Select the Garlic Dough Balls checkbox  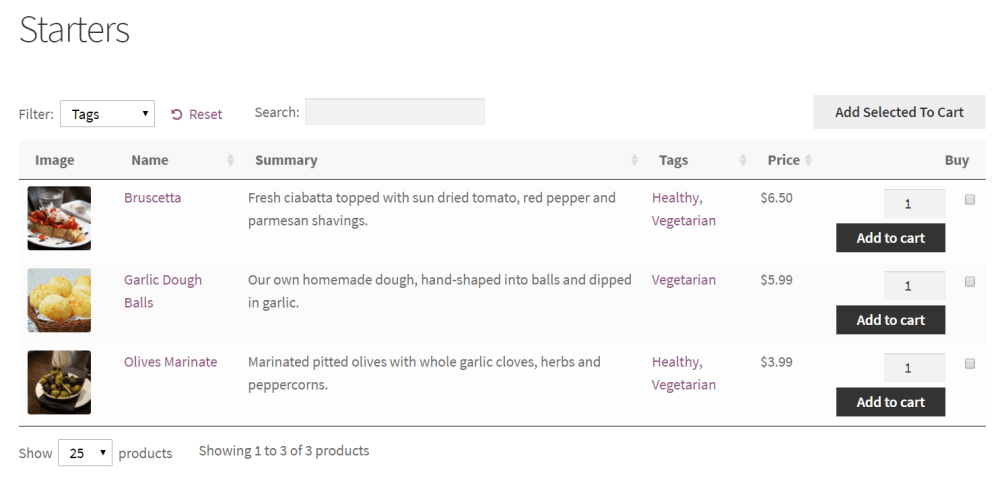coord(969,282)
